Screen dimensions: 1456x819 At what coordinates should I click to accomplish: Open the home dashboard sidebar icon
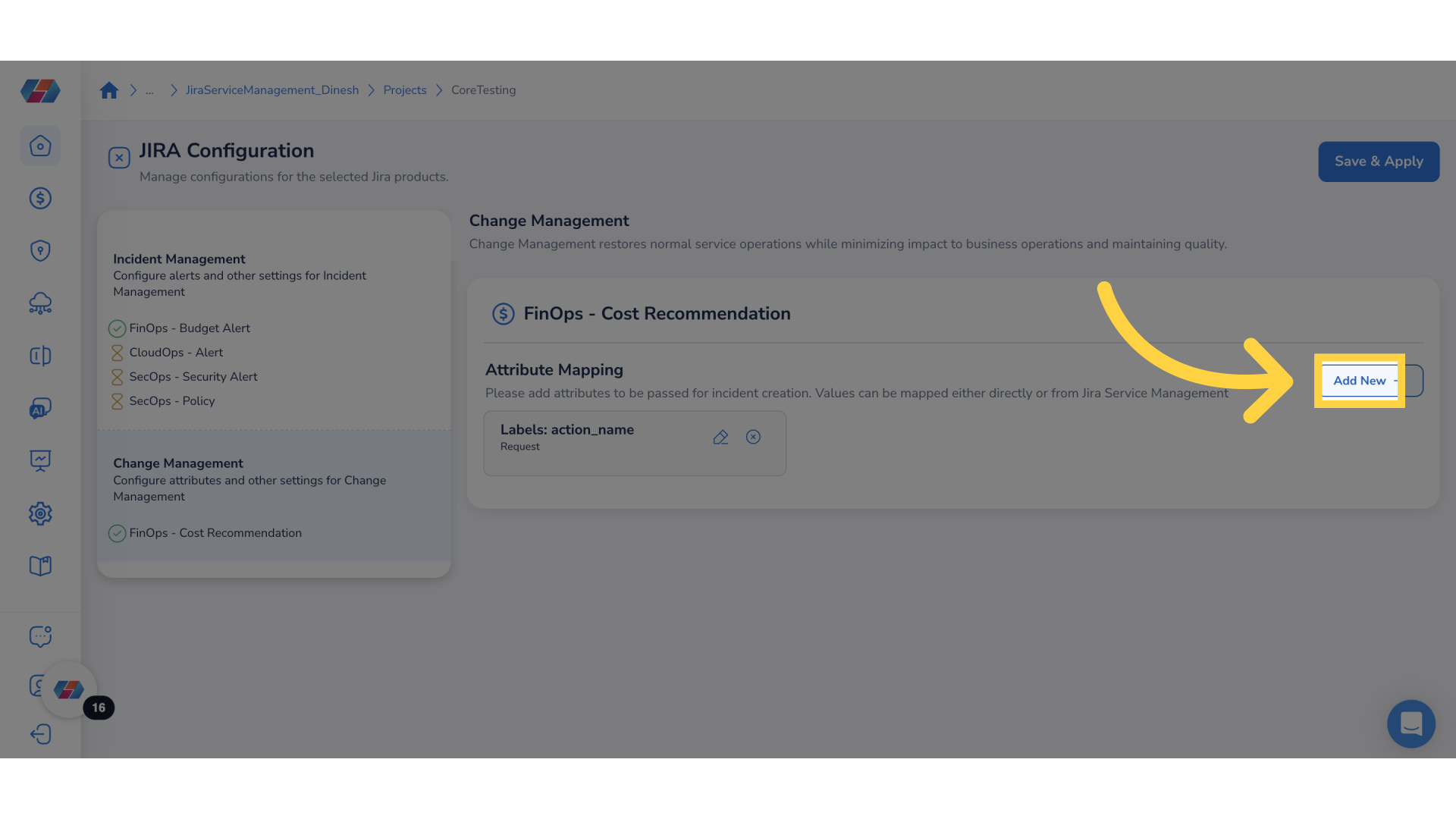[x=40, y=146]
